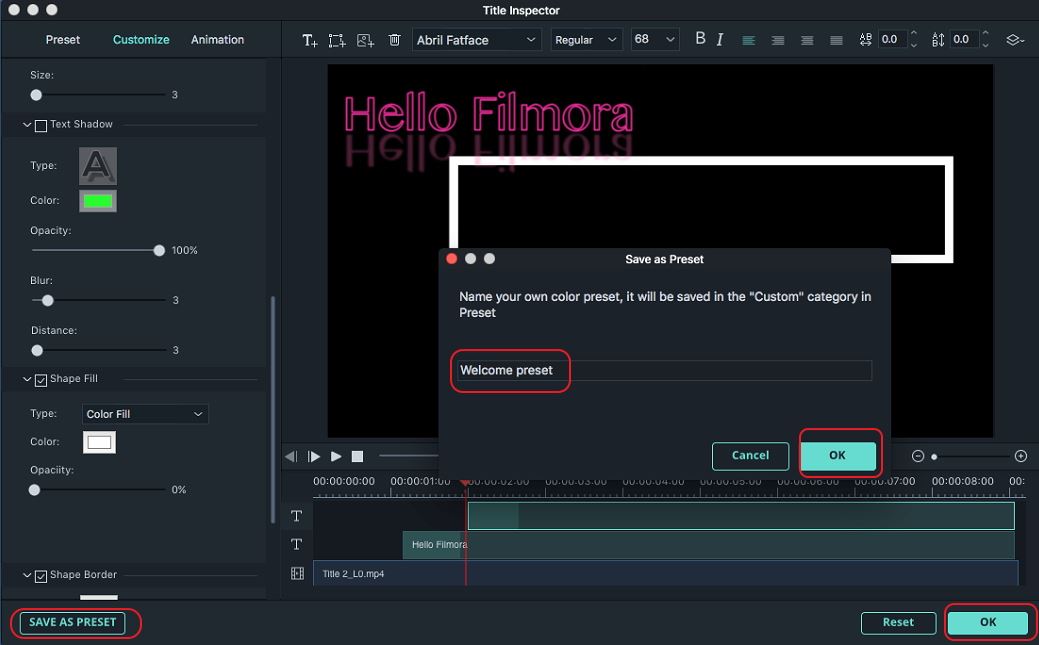Align text left
1039x645 pixels.
tap(748, 40)
